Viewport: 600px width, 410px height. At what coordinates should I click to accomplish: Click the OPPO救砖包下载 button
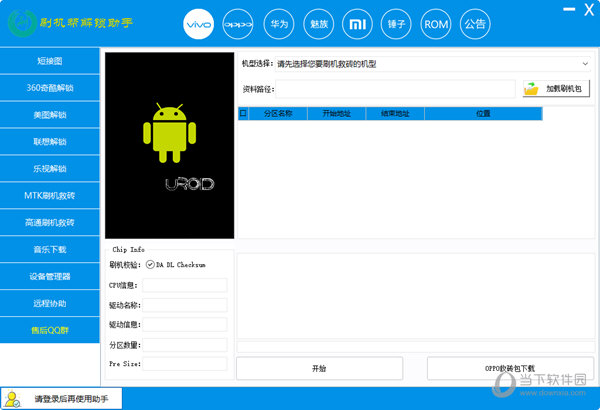510,368
